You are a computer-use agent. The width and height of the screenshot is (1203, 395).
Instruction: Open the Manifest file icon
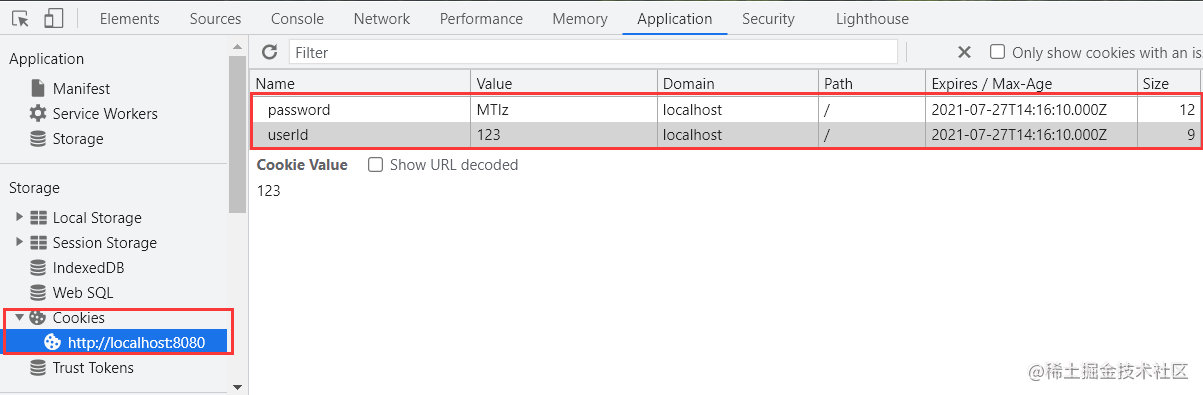(38, 89)
